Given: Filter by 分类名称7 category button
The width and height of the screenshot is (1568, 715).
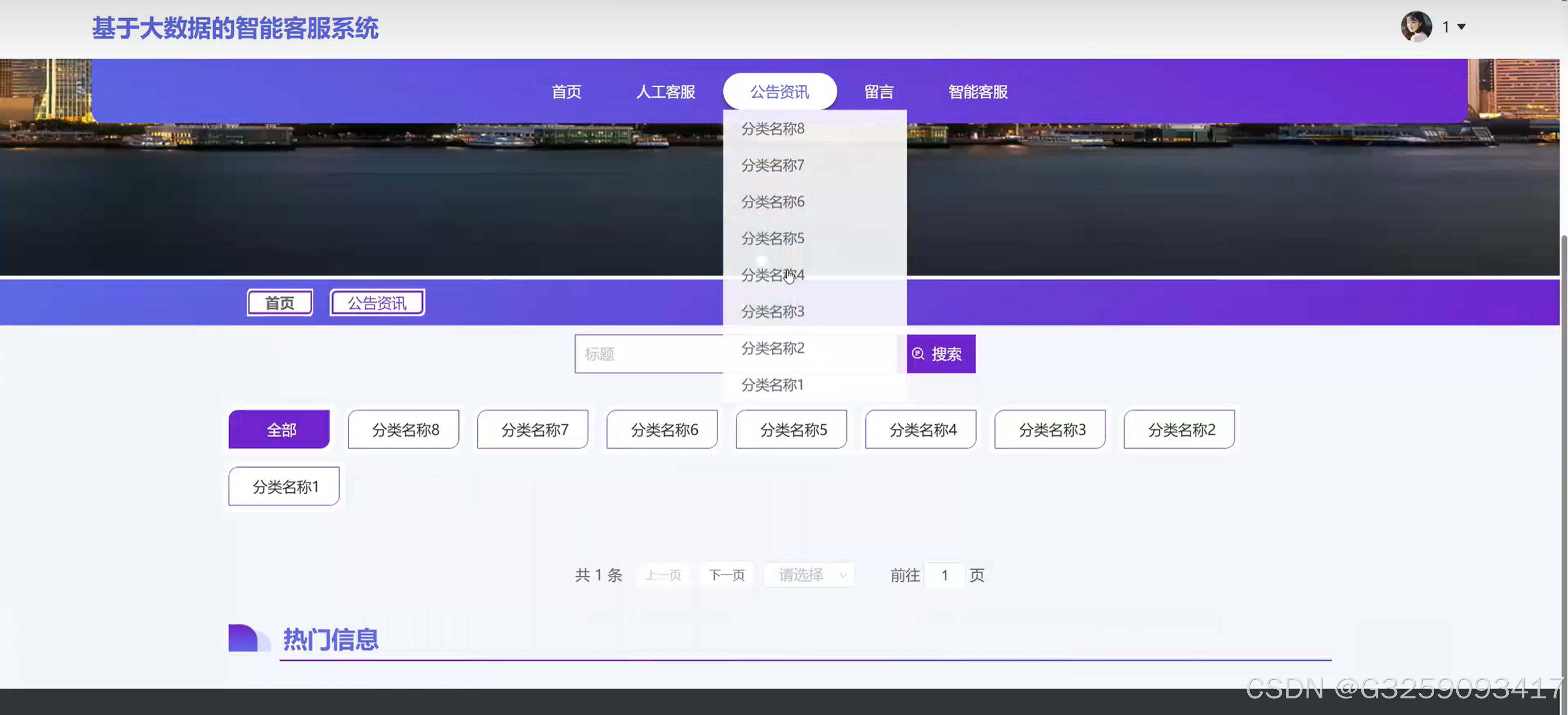Looking at the screenshot, I should click(533, 429).
